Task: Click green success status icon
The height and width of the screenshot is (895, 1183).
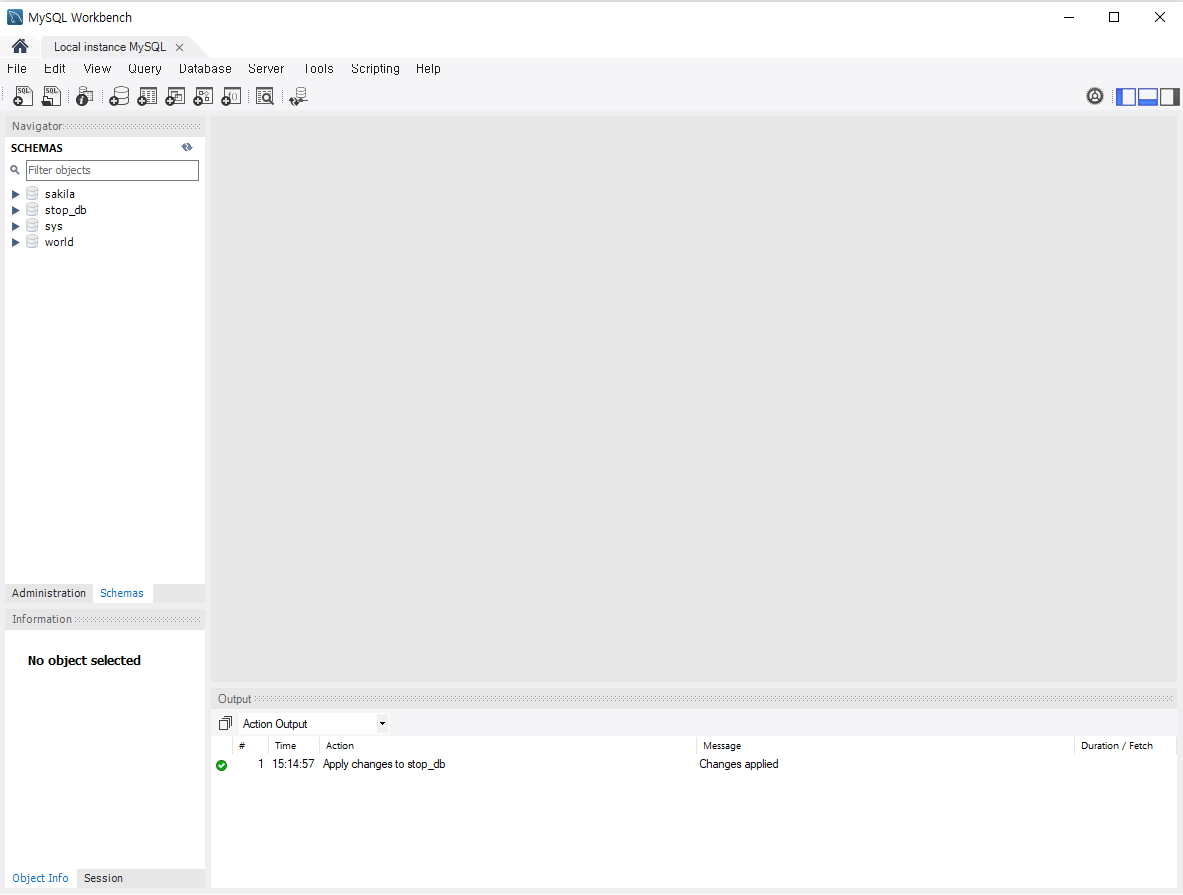Action: [x=222, y=765]
